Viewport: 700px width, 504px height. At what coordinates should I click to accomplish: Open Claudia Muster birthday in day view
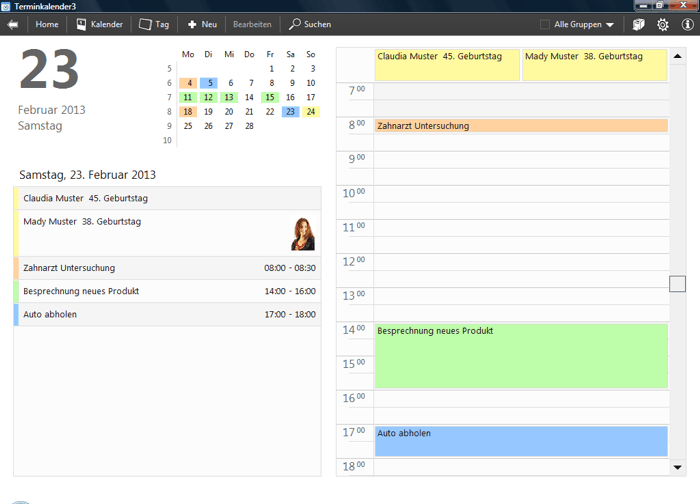(447, 64)
